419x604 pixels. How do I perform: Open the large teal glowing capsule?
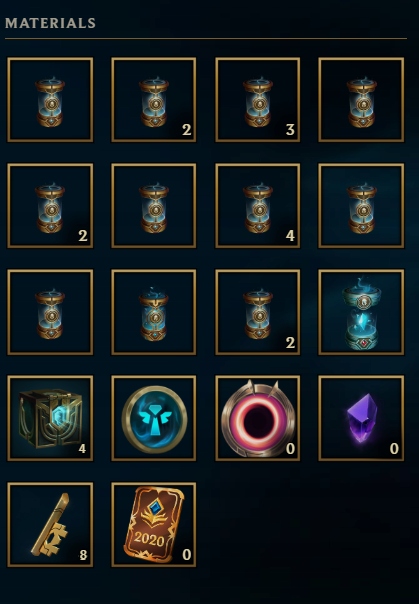point(361,312)
